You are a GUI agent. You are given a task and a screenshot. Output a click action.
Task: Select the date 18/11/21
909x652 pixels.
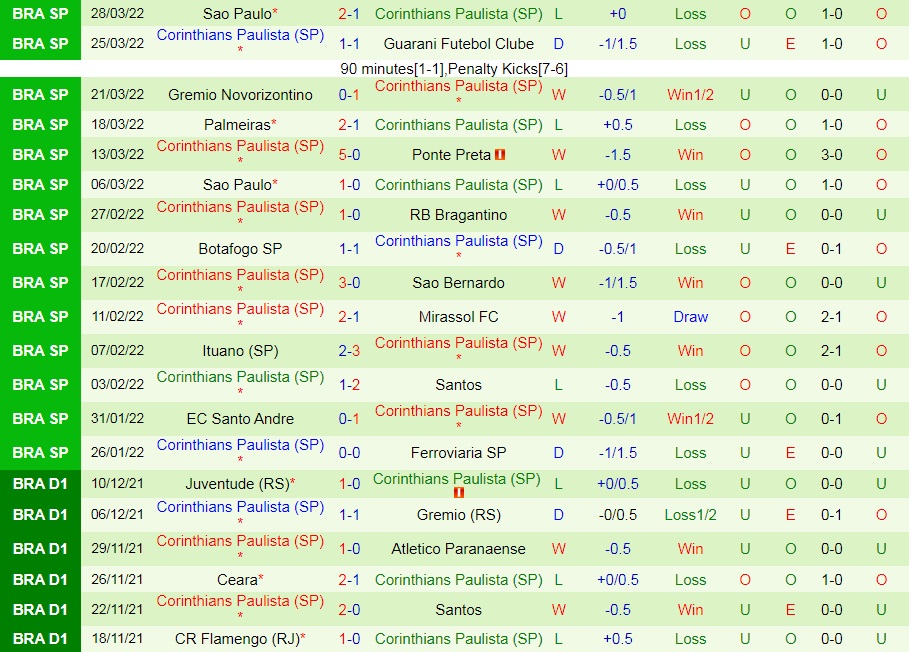(117, 639)
